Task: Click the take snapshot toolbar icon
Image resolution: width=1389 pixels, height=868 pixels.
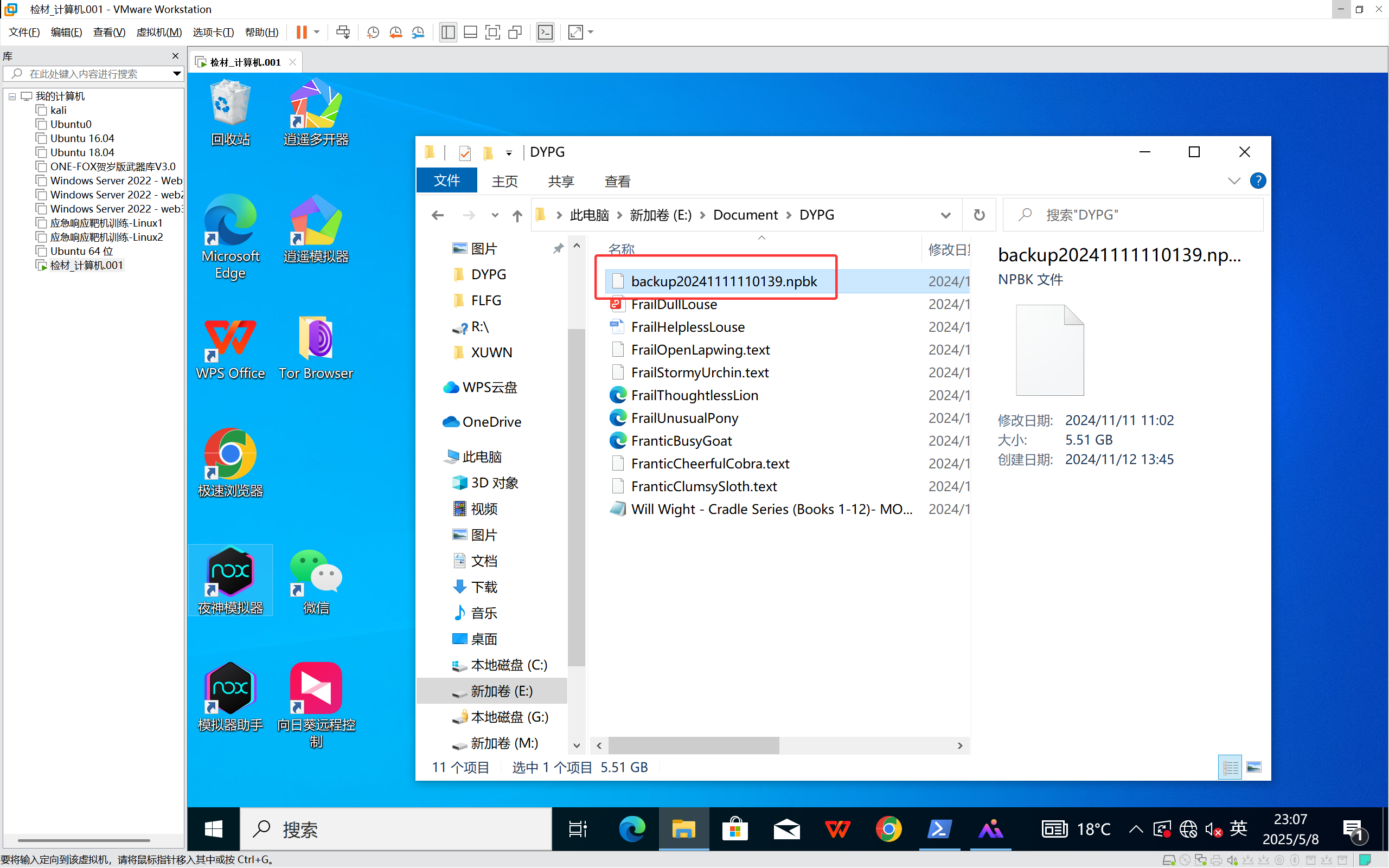Action: (373, 32)
